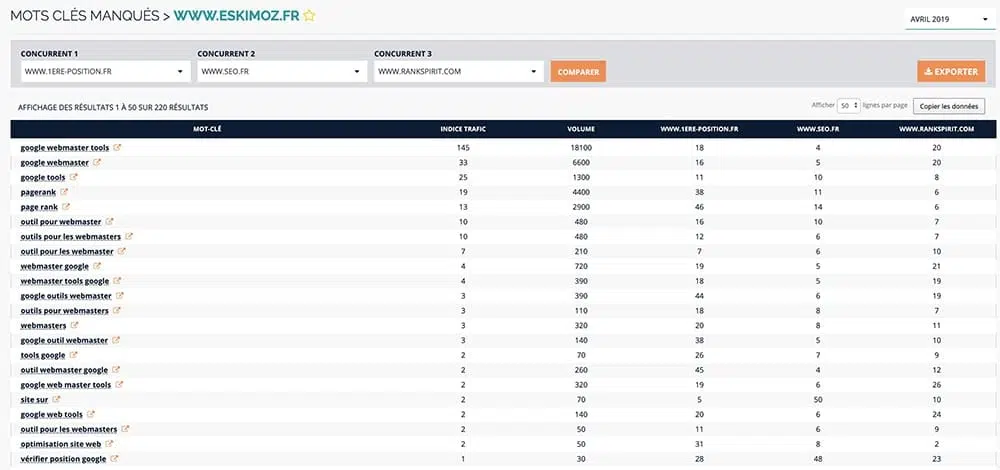Open external link icon for 'tools google'
The image size is (1000, 470).
pyautogui.click(x=73, y=355)
